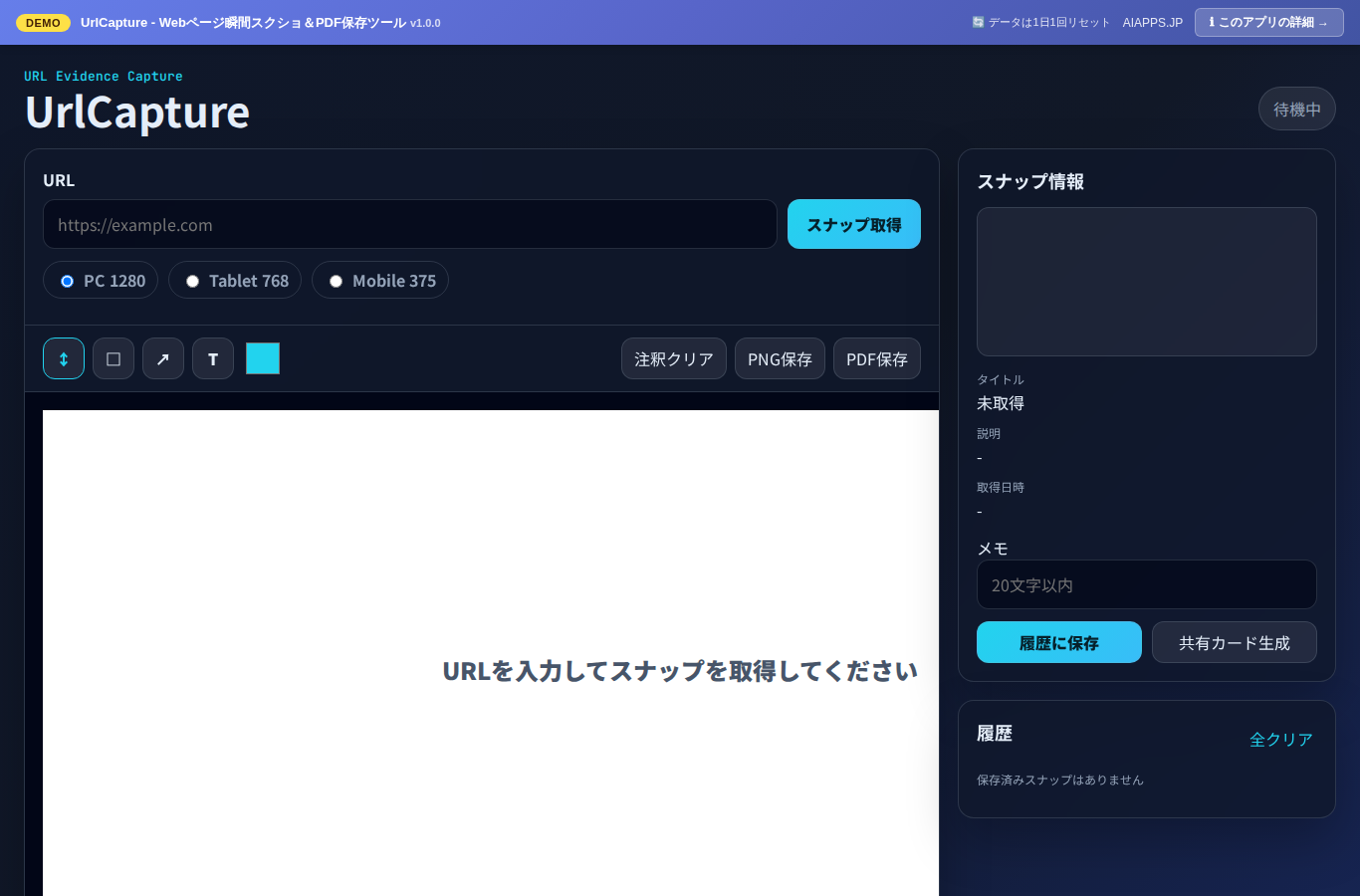Viewport: 1360px width, 896px height.
Task: Click the 履歴に保存 button
Action: coord(1059,642)
